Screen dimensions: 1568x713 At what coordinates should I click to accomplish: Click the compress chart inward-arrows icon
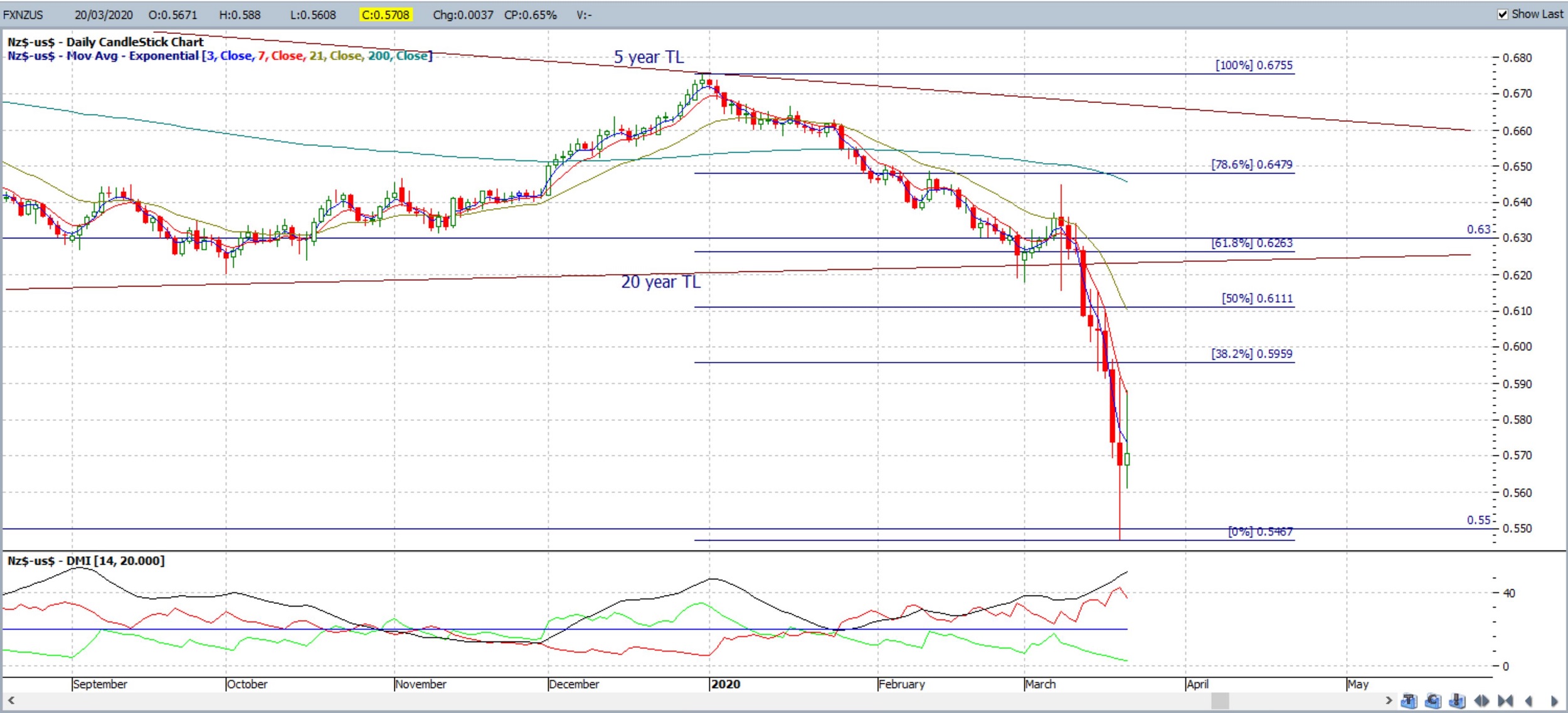coord(1505,700)
